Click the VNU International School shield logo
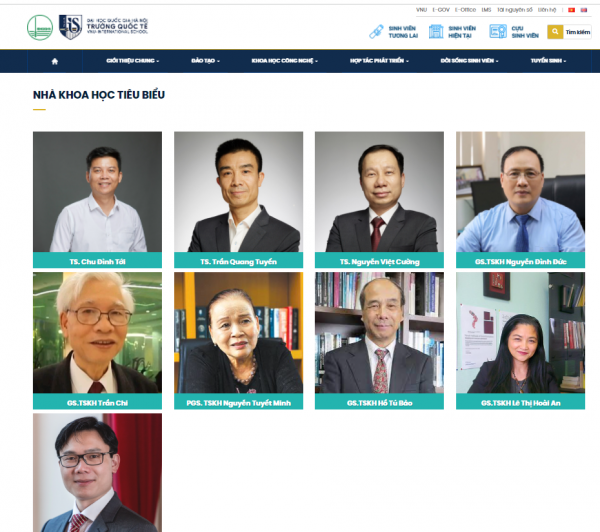The width and height of the screenshot is (600, 532). coord(70,27)
